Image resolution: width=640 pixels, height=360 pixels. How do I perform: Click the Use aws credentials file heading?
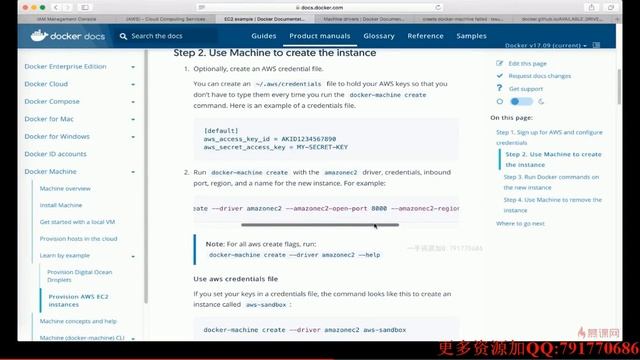236,279
